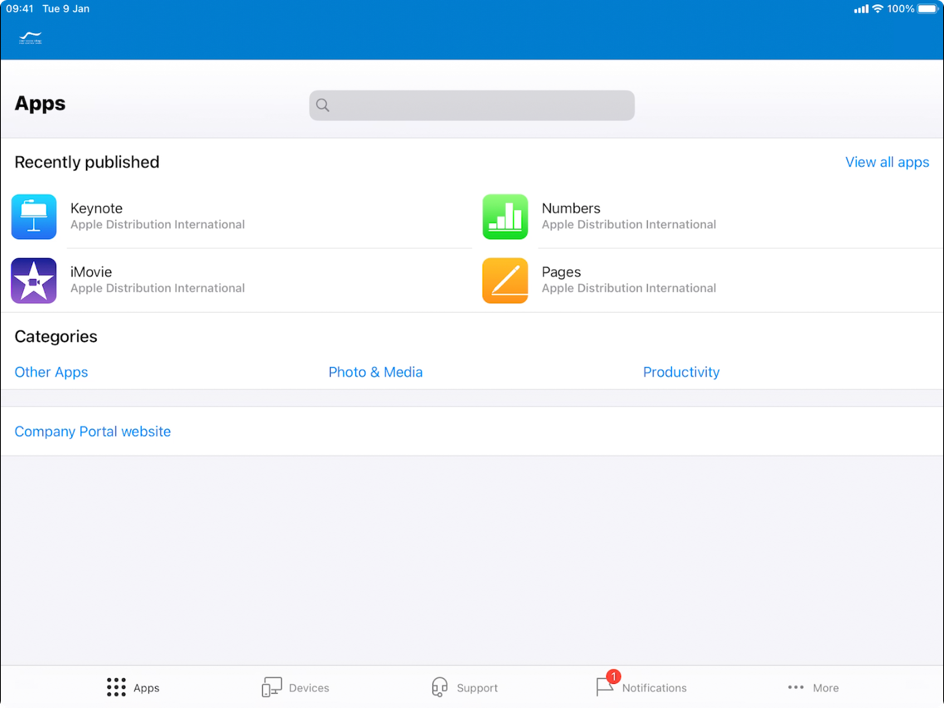Select the iMovie app name

coord(91,272)
